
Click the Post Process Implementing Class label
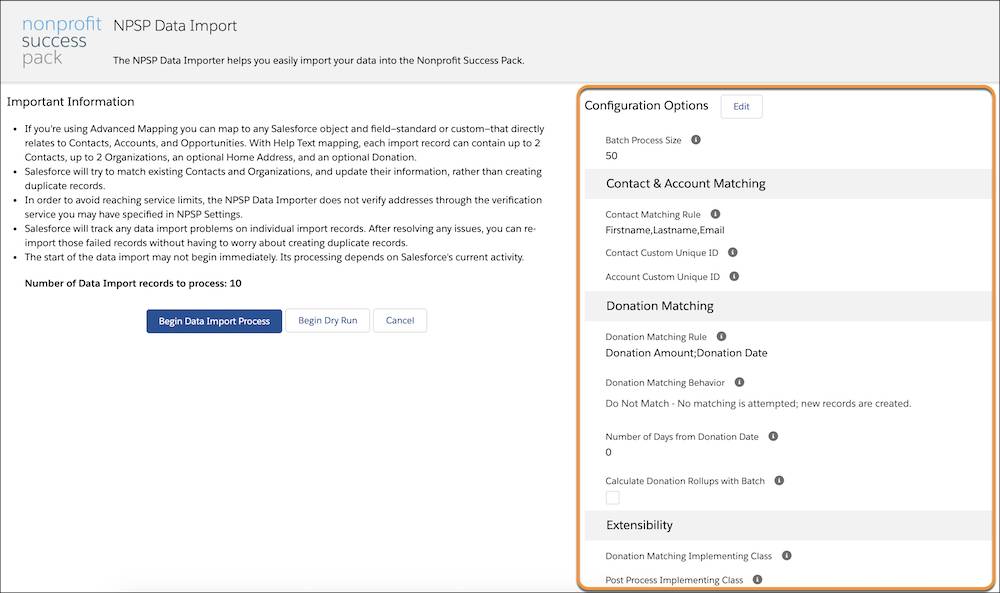pos(674,580)
